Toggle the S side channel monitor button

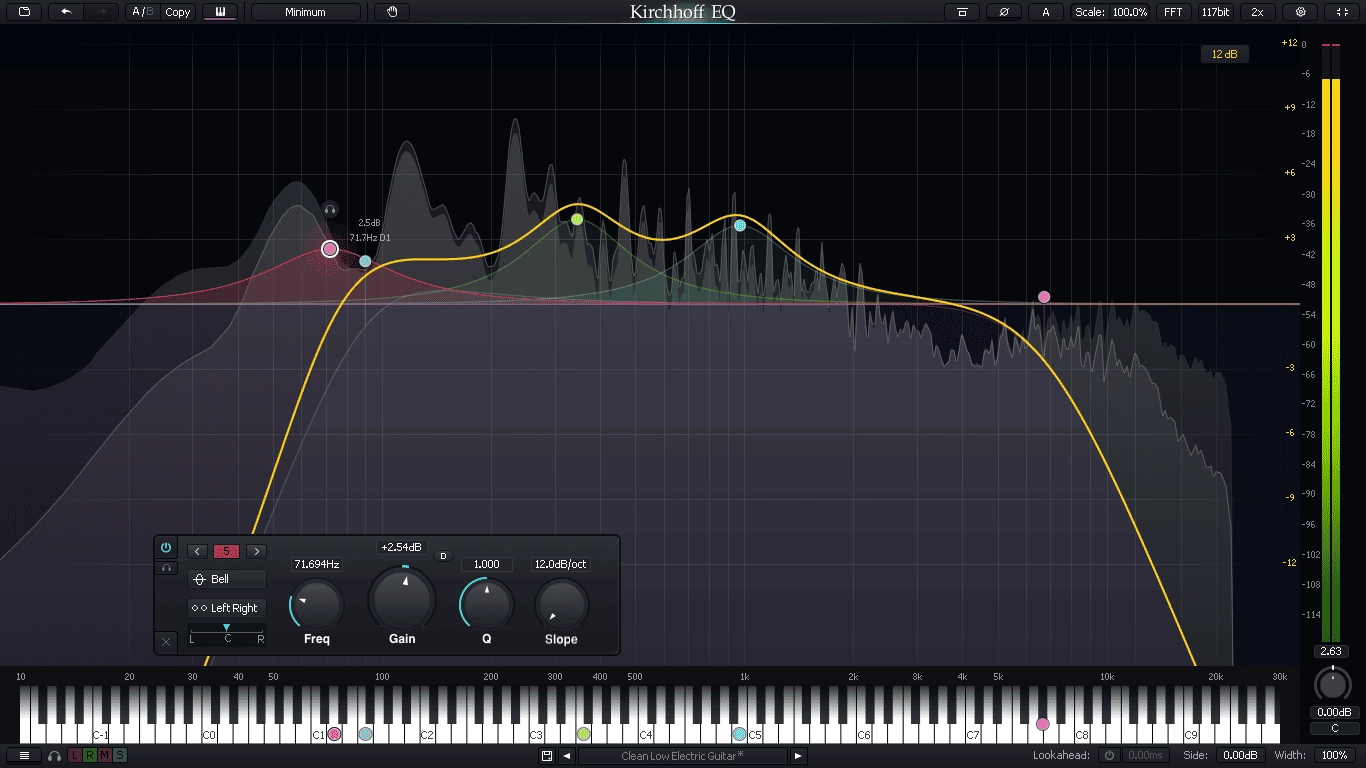pyautogui.click(x=120, y=756)
